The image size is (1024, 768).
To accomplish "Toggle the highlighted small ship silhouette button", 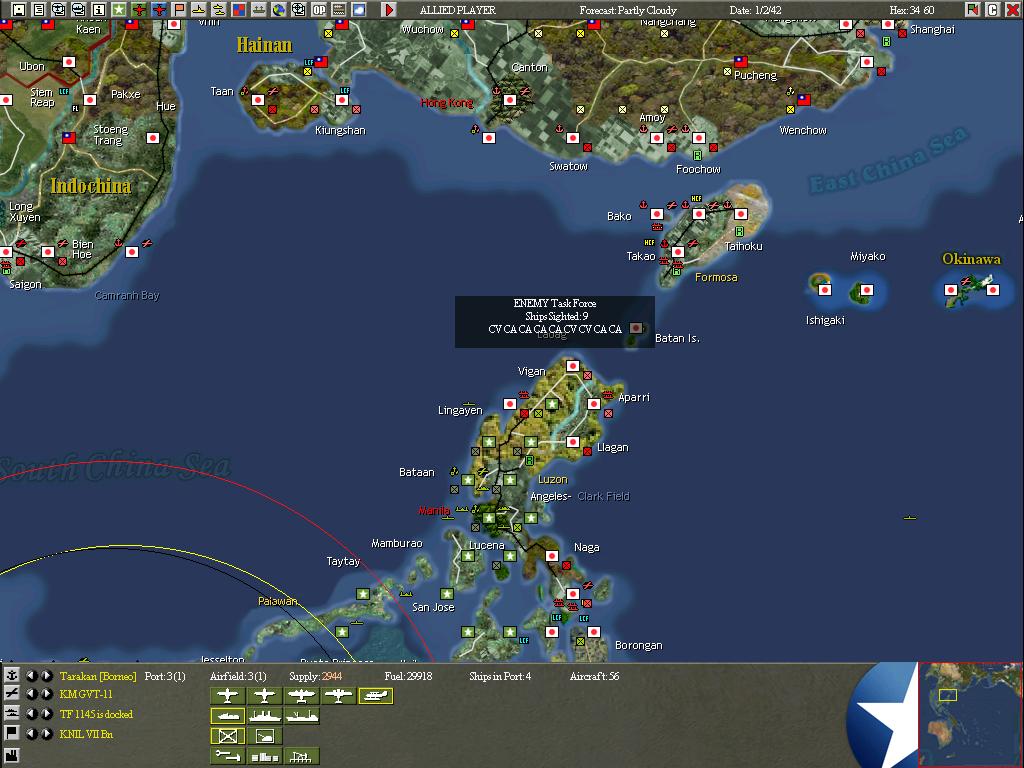I will coord(227,716).
